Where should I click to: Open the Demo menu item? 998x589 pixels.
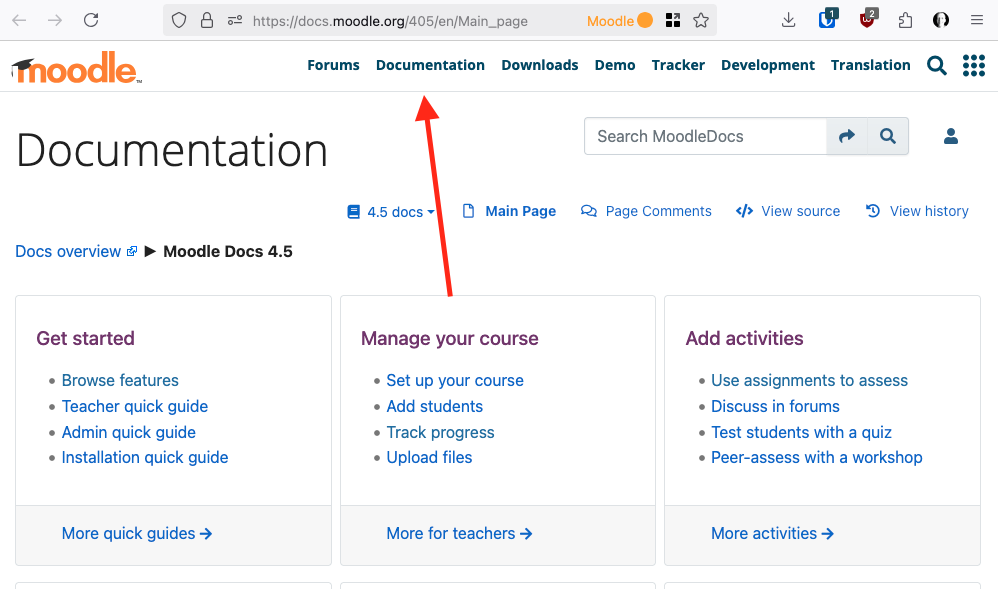[615, 65]
